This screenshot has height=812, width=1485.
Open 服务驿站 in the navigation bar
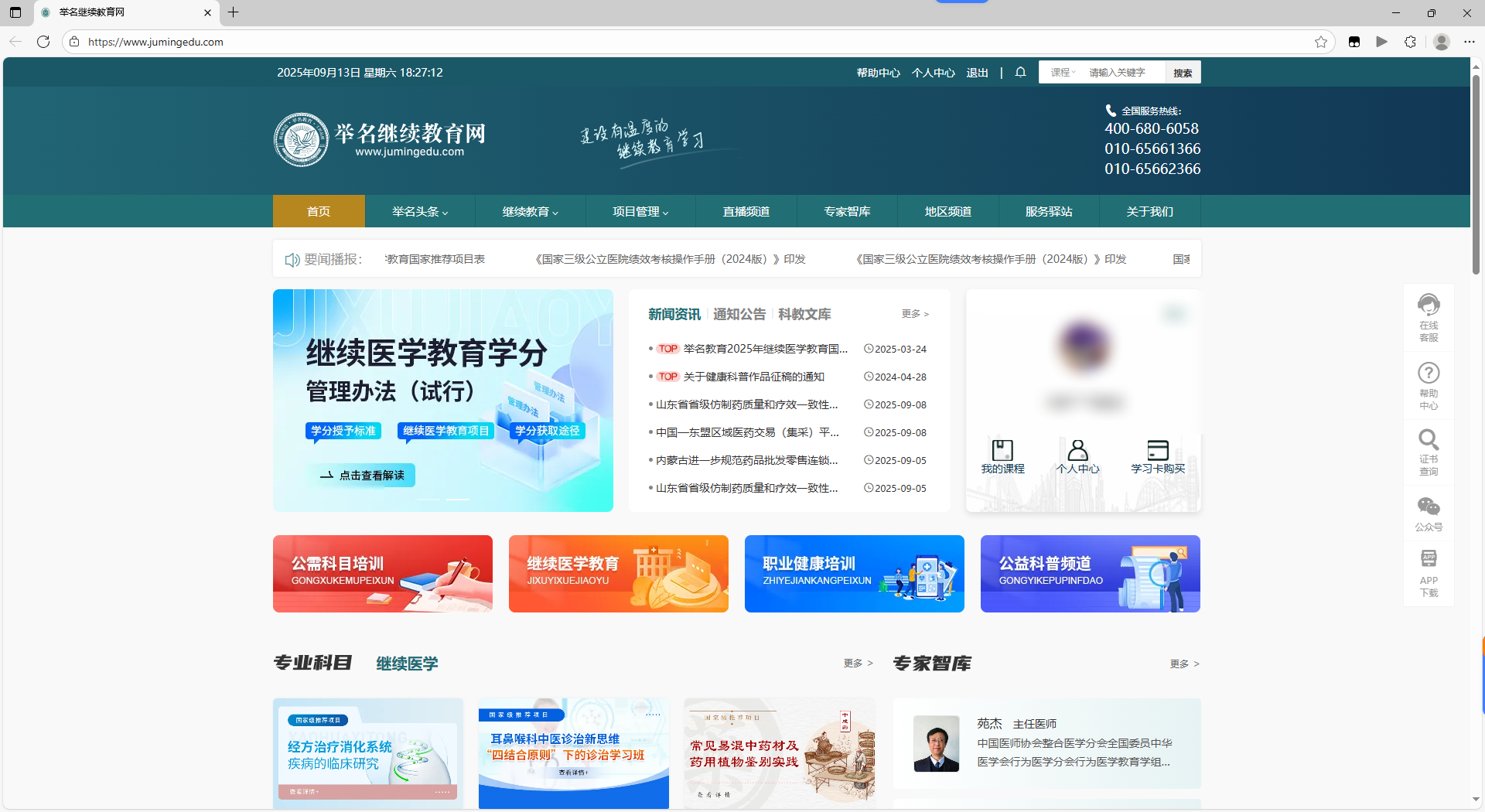click(x=1049, y=211)
